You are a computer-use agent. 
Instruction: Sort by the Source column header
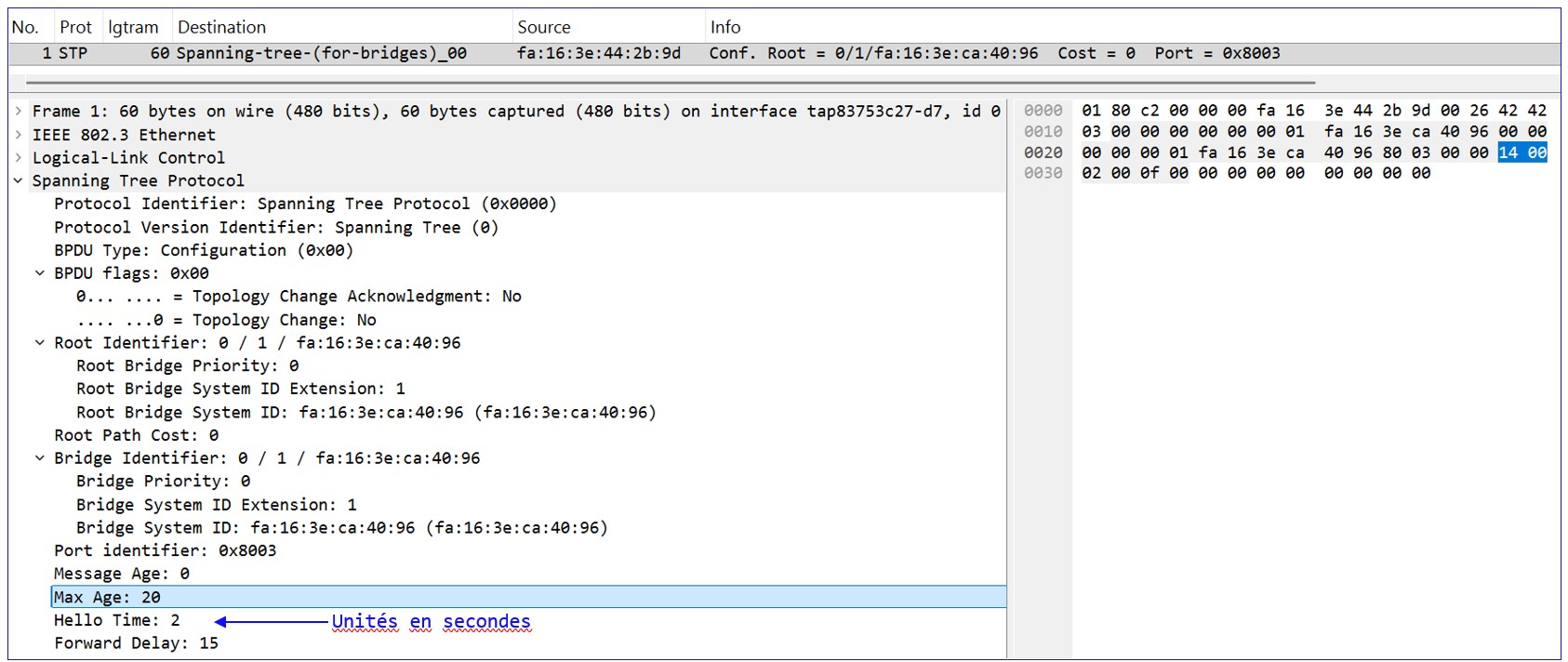544,28
